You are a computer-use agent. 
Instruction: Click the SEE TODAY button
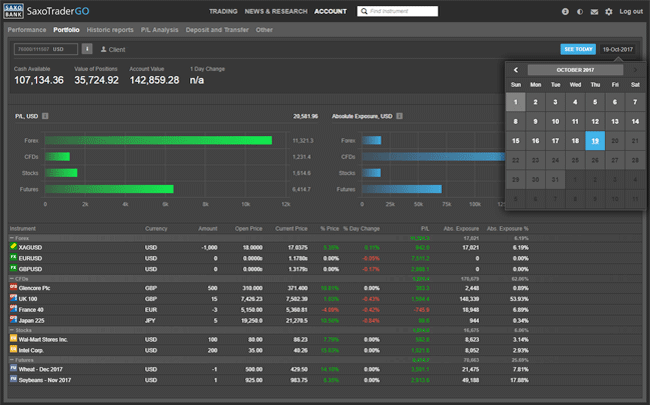[578, 48]
